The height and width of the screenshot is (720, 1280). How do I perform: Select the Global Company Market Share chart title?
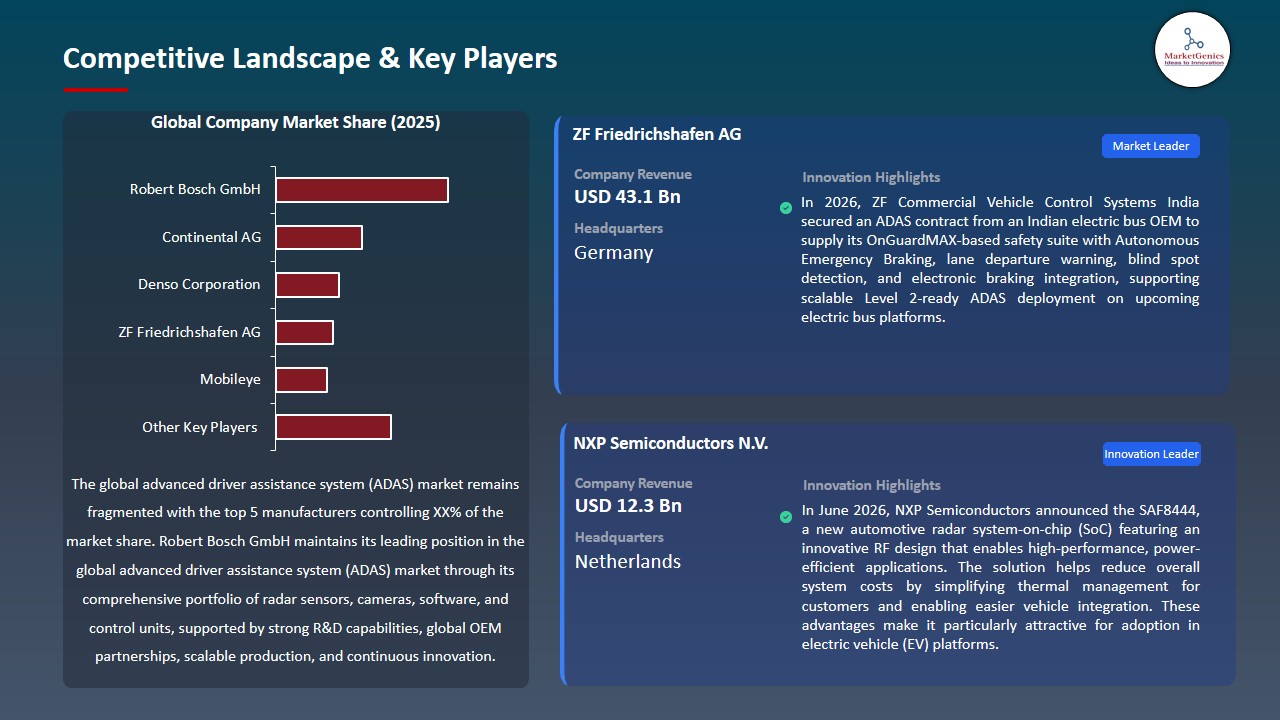(296, 123)
